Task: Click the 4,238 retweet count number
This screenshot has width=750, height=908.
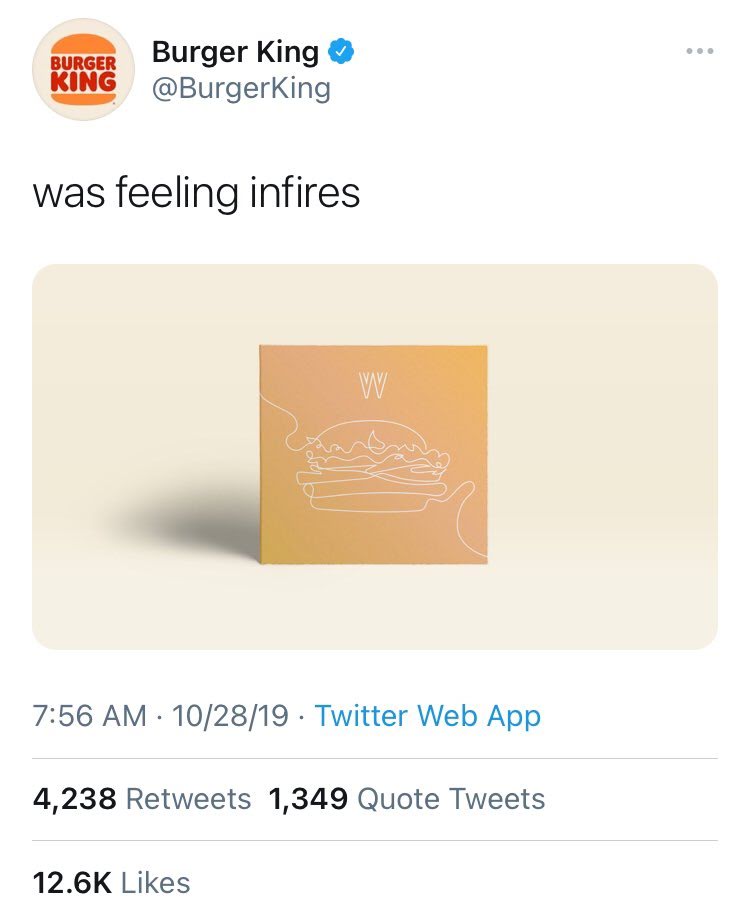Action: click(75, 799)
